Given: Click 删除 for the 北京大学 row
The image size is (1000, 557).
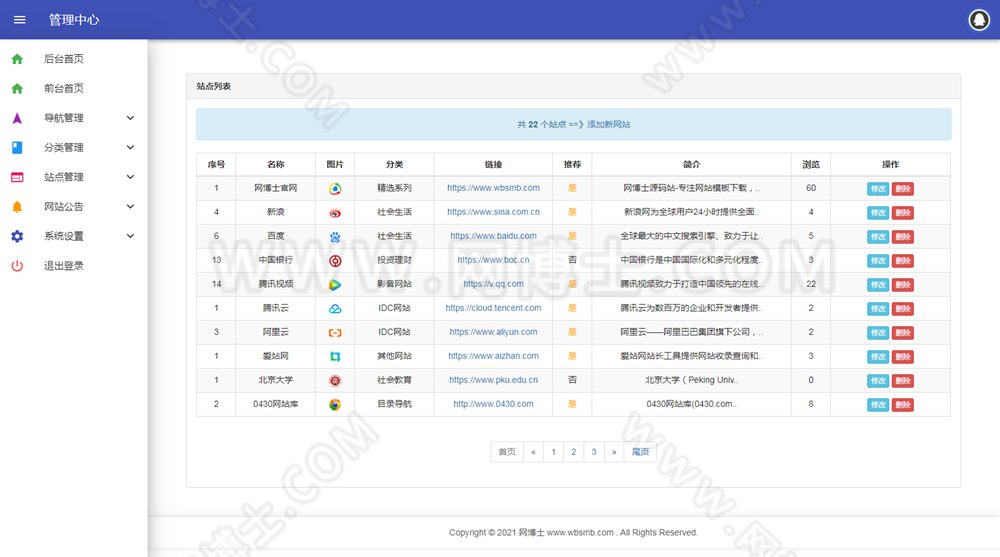Looking at the screenshot, I should click(x=902, y=381).
